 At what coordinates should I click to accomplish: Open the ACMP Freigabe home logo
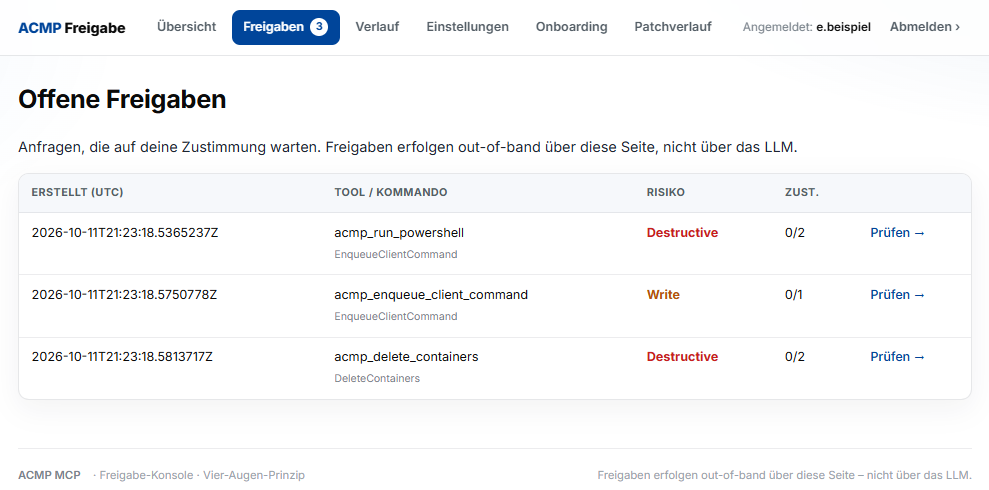click(72, 28)
